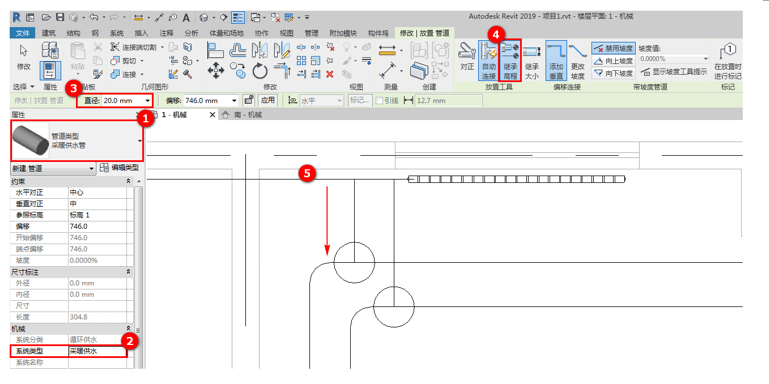Undo the last action in quick access toolbar
Screen dimensions: 769x384
coord(93,17)
